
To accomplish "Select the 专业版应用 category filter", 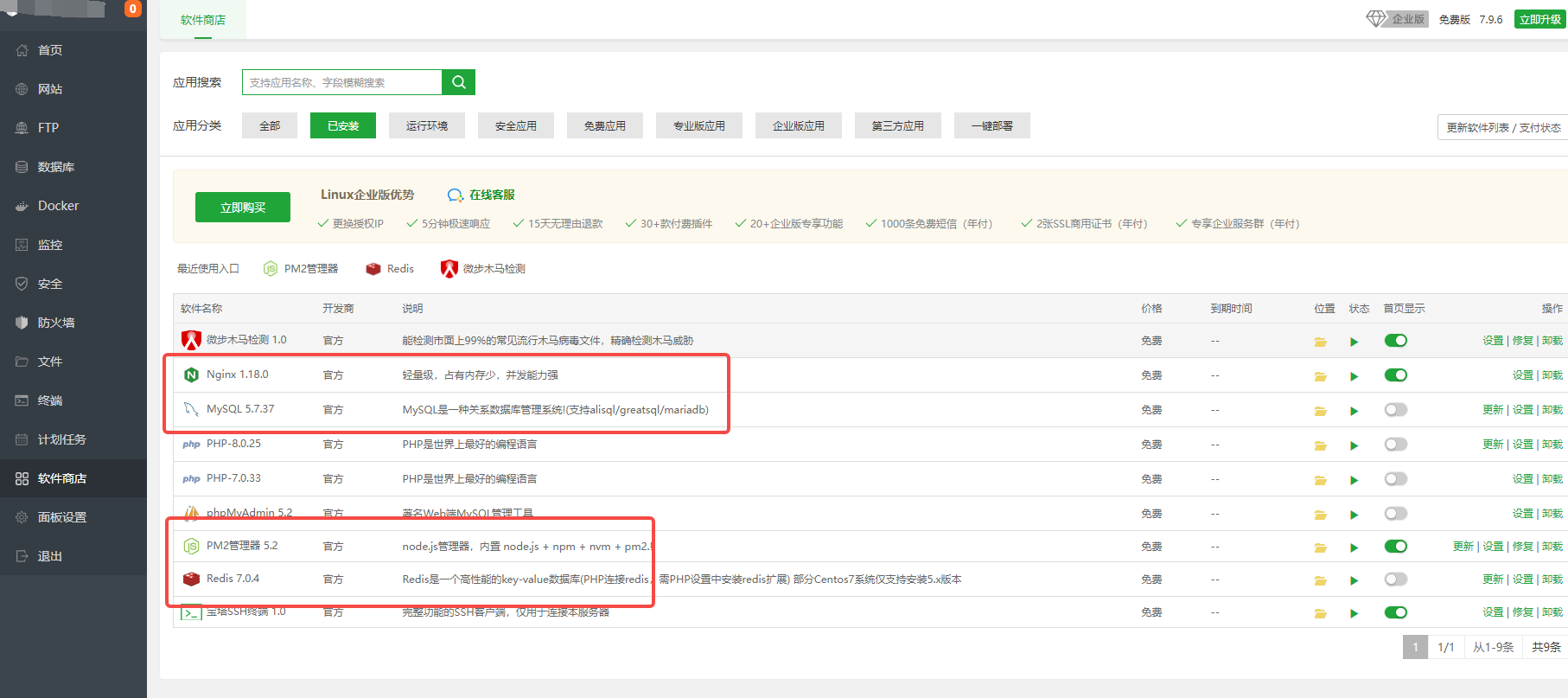I will (699, 125).
